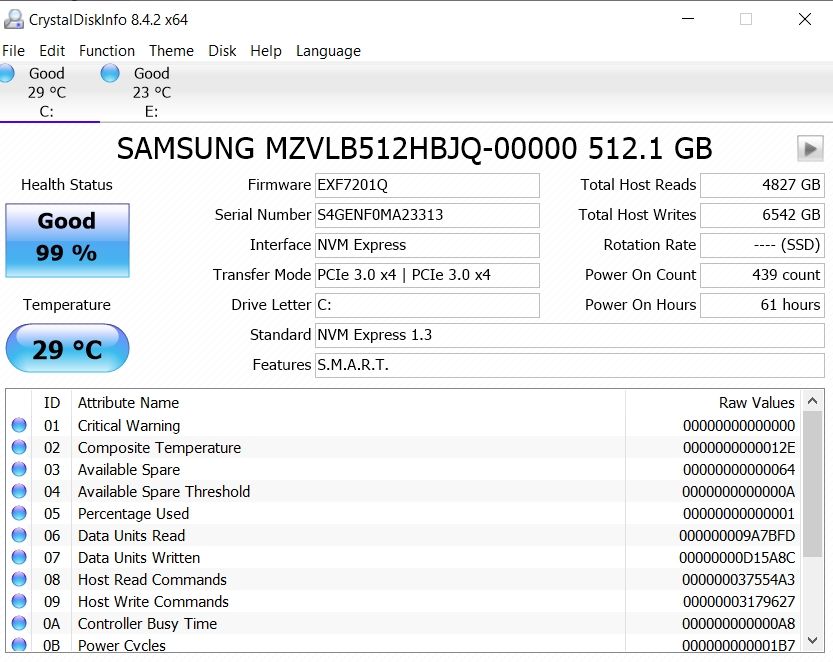This screenshot has width=833, height=662.
Task: Click raw value 0000000000012E
Action: 739,448
